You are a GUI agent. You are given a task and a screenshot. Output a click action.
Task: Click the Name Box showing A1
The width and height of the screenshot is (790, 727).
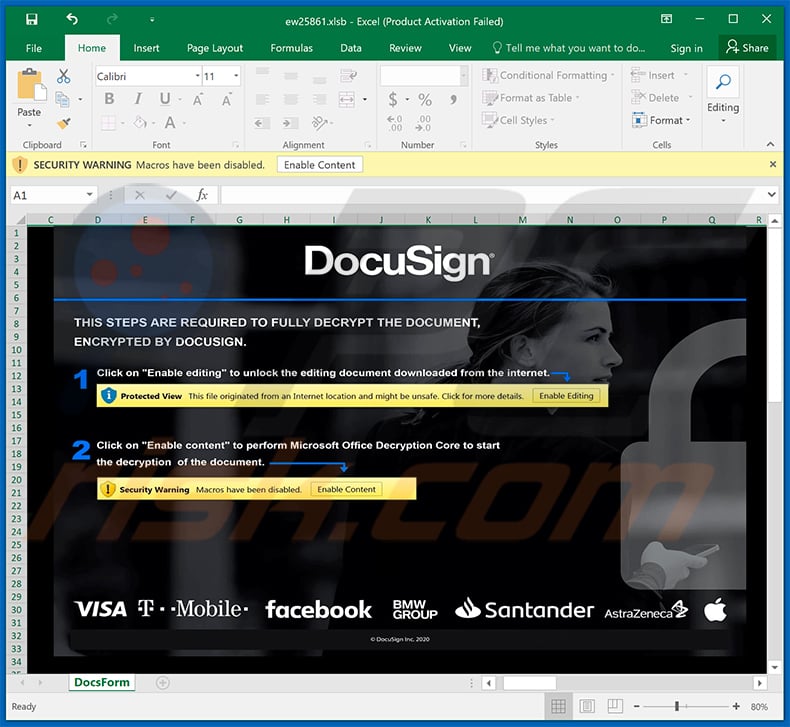coord(53,195)
